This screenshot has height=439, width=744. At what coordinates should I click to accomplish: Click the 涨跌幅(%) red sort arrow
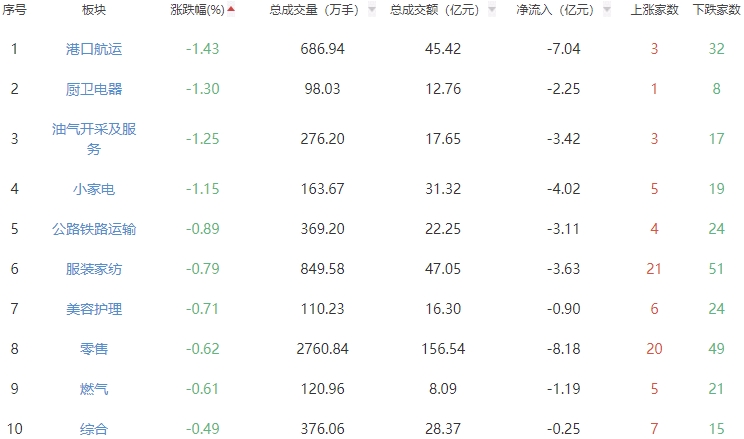232,10
